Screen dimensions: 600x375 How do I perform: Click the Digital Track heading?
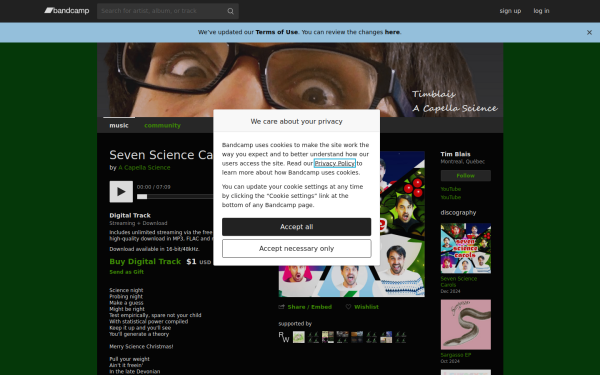click(x=130, y=215)
